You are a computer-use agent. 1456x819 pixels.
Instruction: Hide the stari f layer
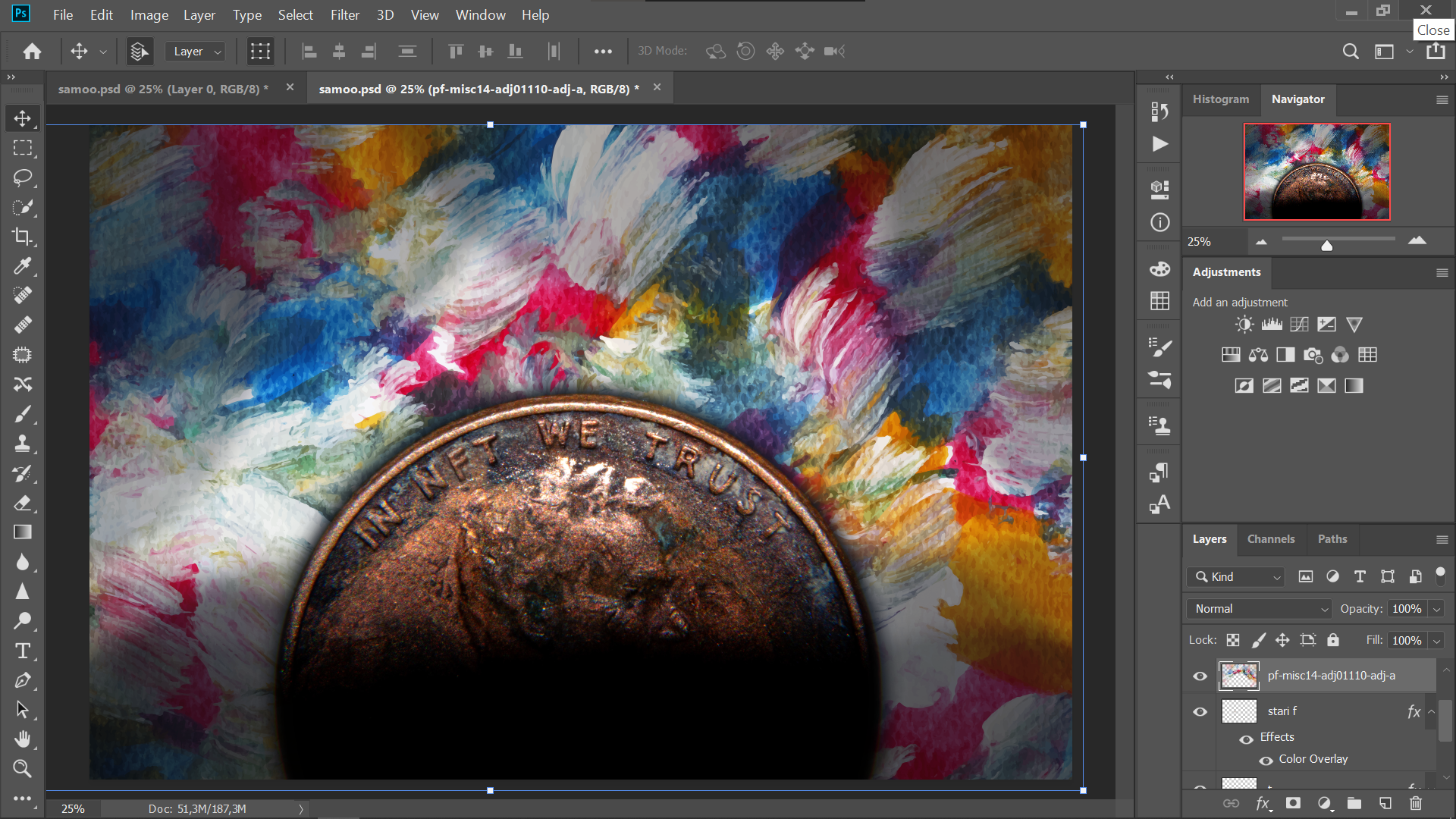click(x=1200, y=711)
